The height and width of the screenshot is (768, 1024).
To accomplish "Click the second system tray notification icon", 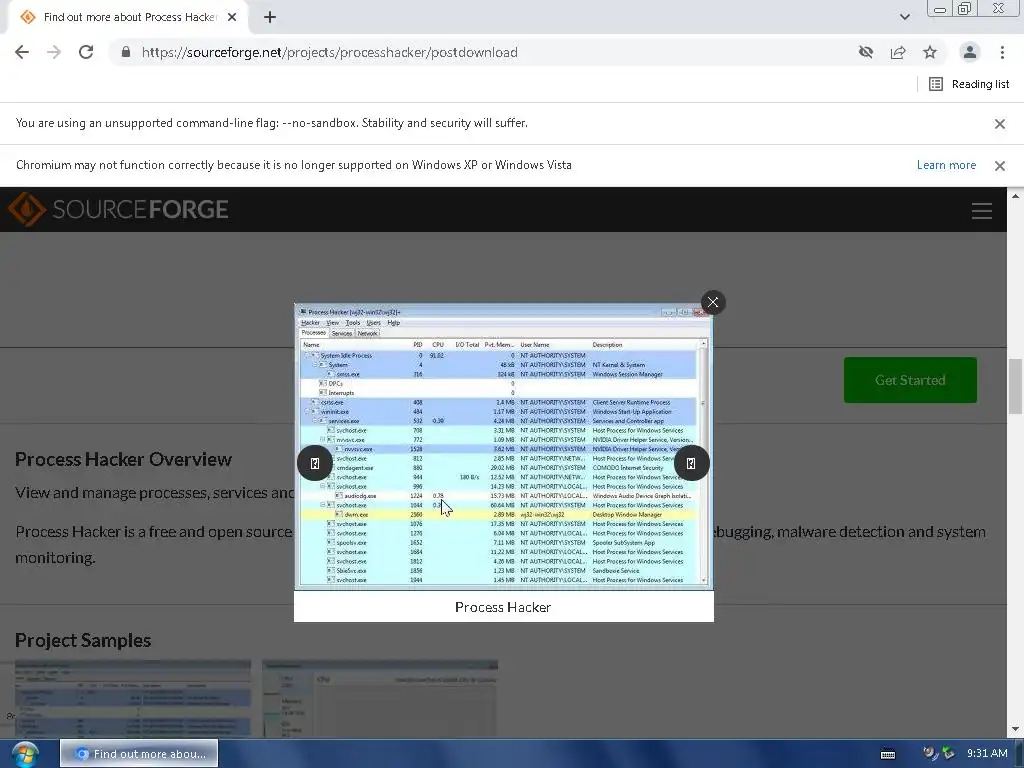I will coord(948,754).
